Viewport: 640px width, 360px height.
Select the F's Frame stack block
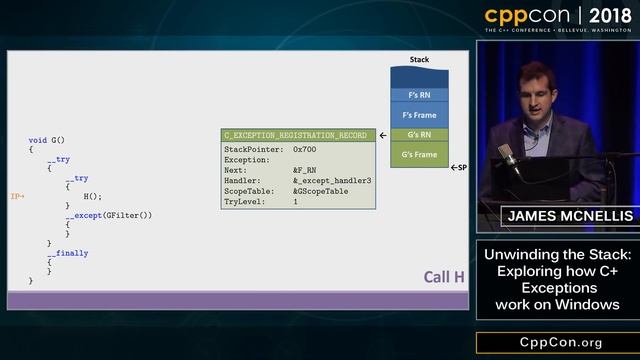pyautogui.click(x=419, y=115)
